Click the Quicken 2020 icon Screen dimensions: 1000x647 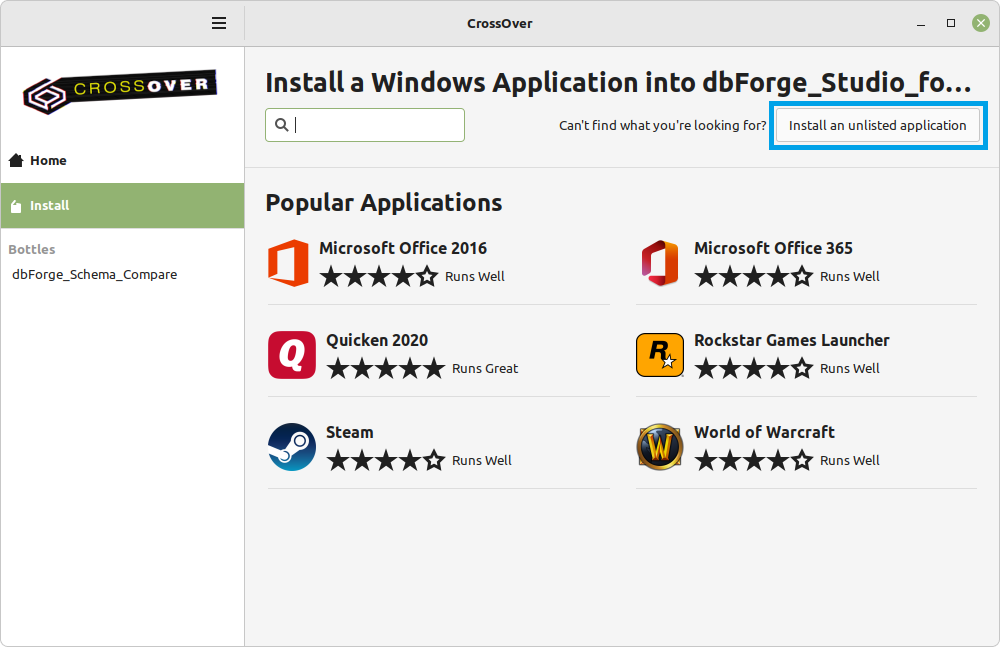coord(292,355)
